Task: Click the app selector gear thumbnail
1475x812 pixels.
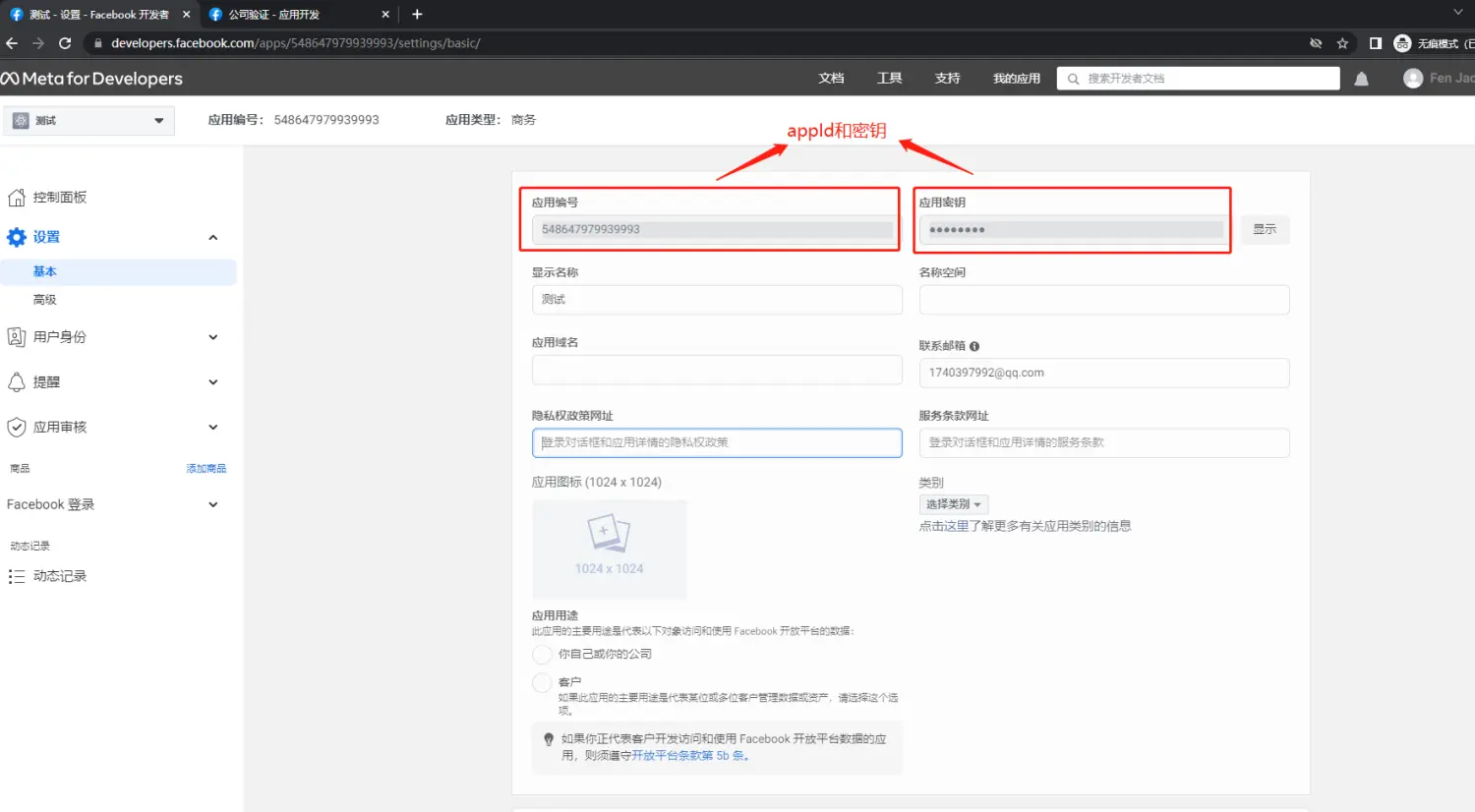Action: (21, 121)
